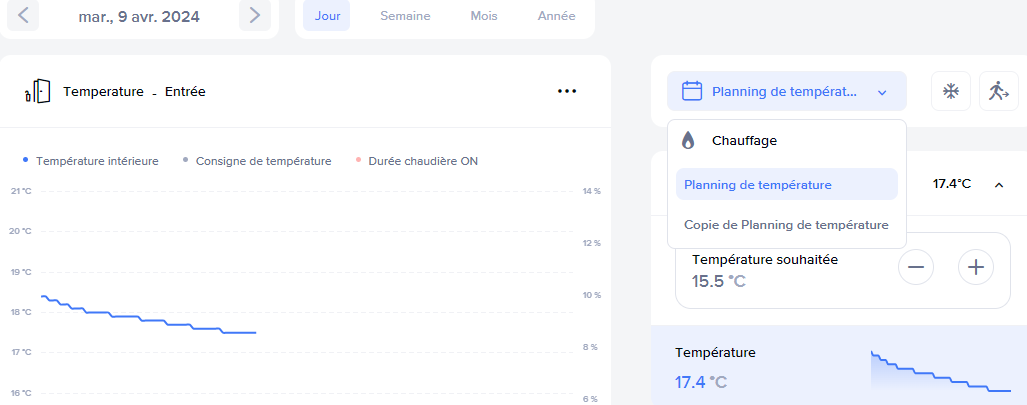Increase desired temperature with plus button
This screenshot has height=405, width=1027.
[x=976, y=267]
